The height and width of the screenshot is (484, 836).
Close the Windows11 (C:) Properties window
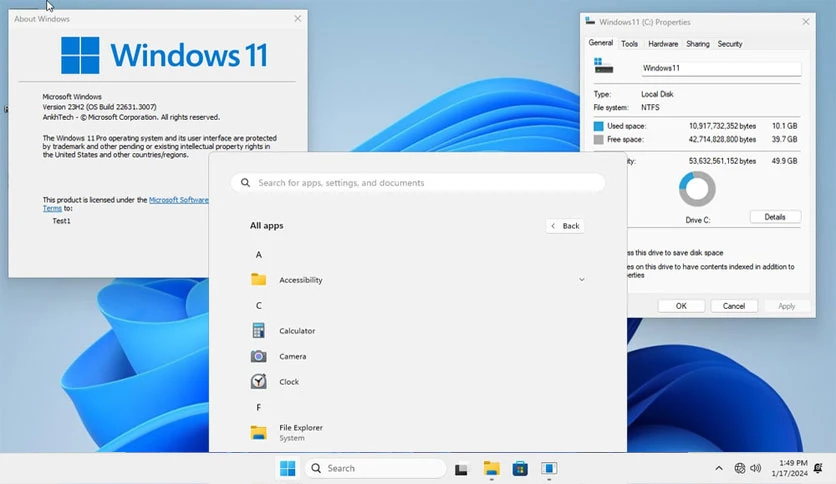[806, 22]
